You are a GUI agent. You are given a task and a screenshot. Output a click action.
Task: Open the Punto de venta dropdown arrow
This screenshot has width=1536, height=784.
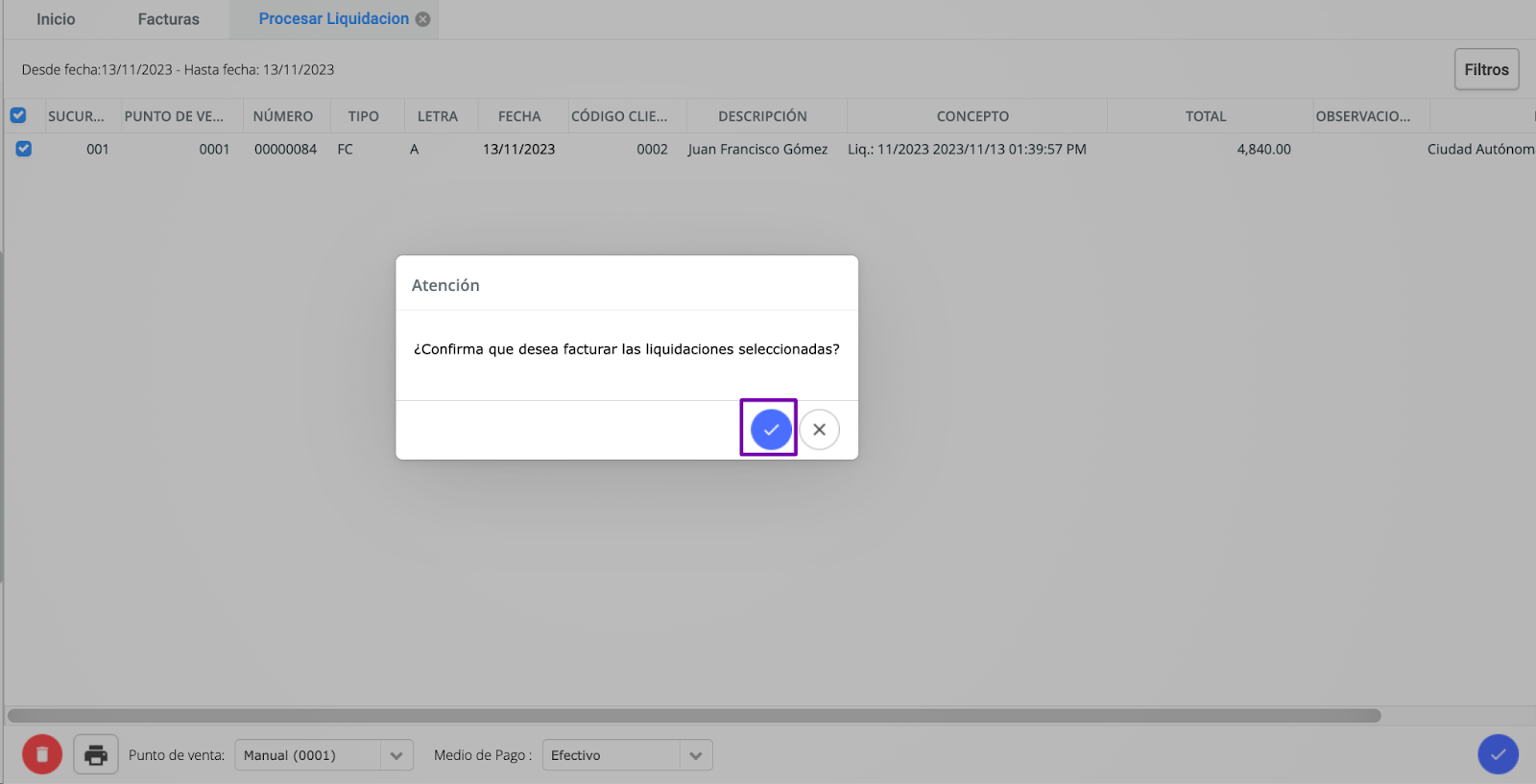coord(396,756)
